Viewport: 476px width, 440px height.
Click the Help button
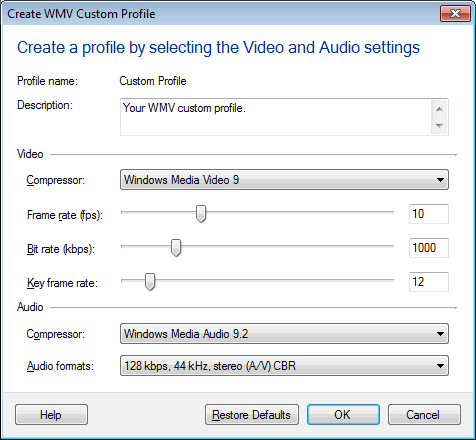pos(51,415)
